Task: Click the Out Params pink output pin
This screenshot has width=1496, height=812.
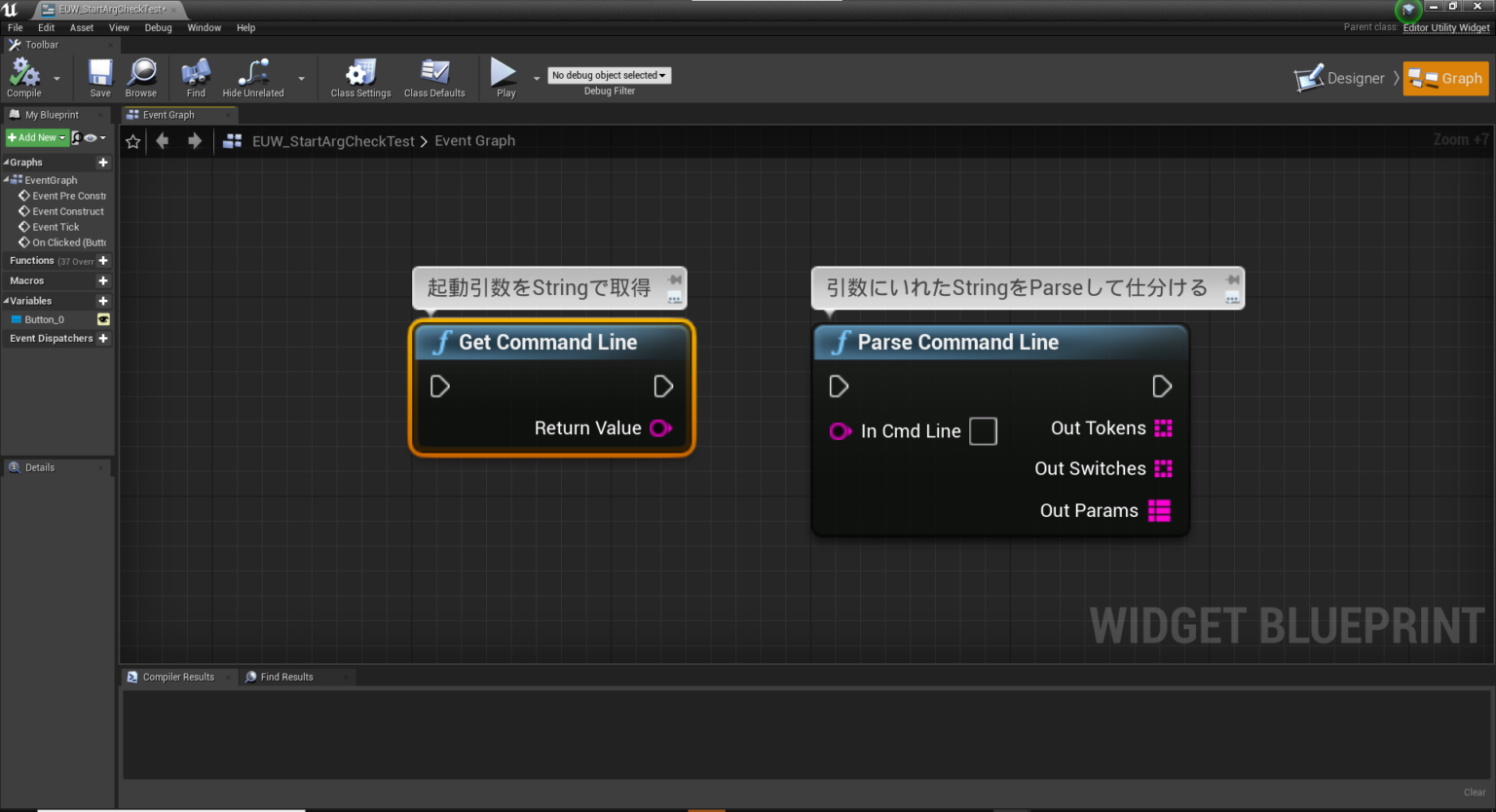Action: click(1159, 511)
